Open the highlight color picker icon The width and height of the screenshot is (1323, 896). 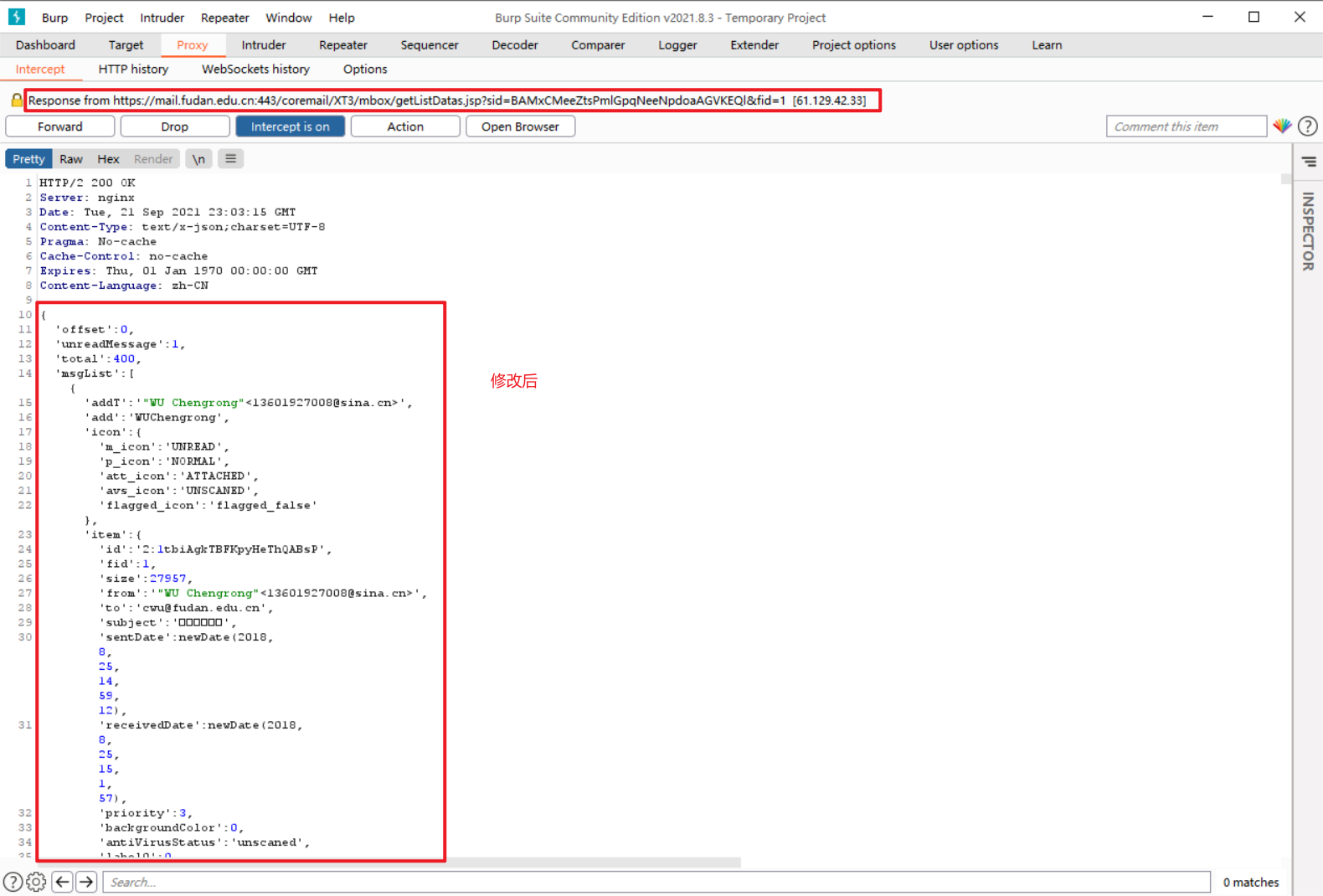tap(1282, 126)
